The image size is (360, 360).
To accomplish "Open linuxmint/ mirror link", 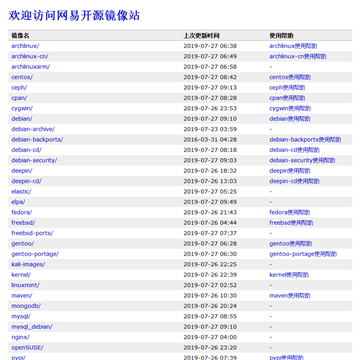I will 25,285.
